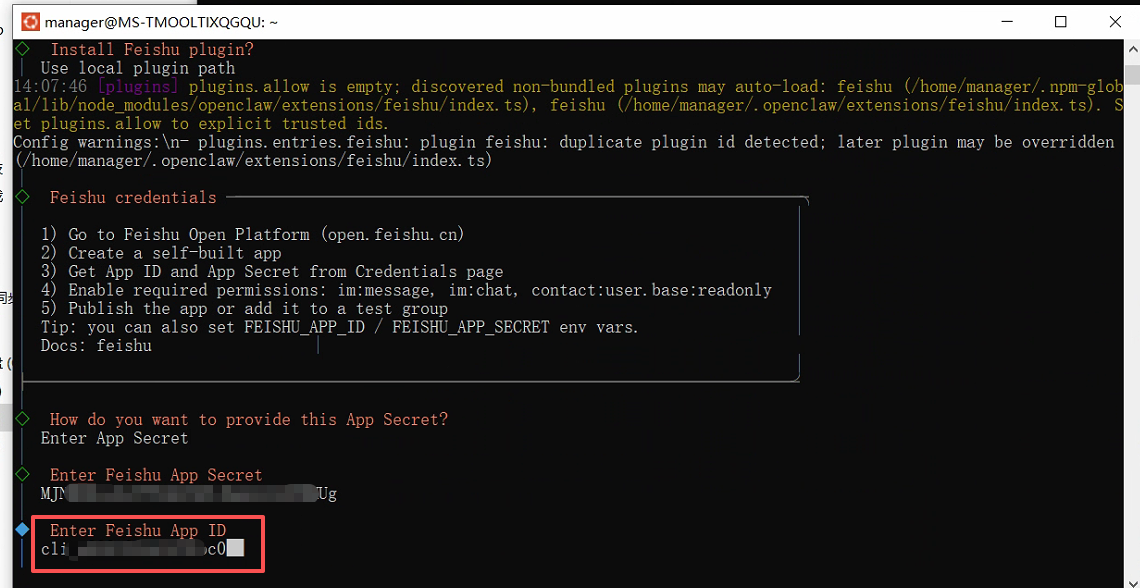Click the 'Install Feishu plugin?' prompt line
This screenshot has width=1140, height=588.
coord(152,49)
